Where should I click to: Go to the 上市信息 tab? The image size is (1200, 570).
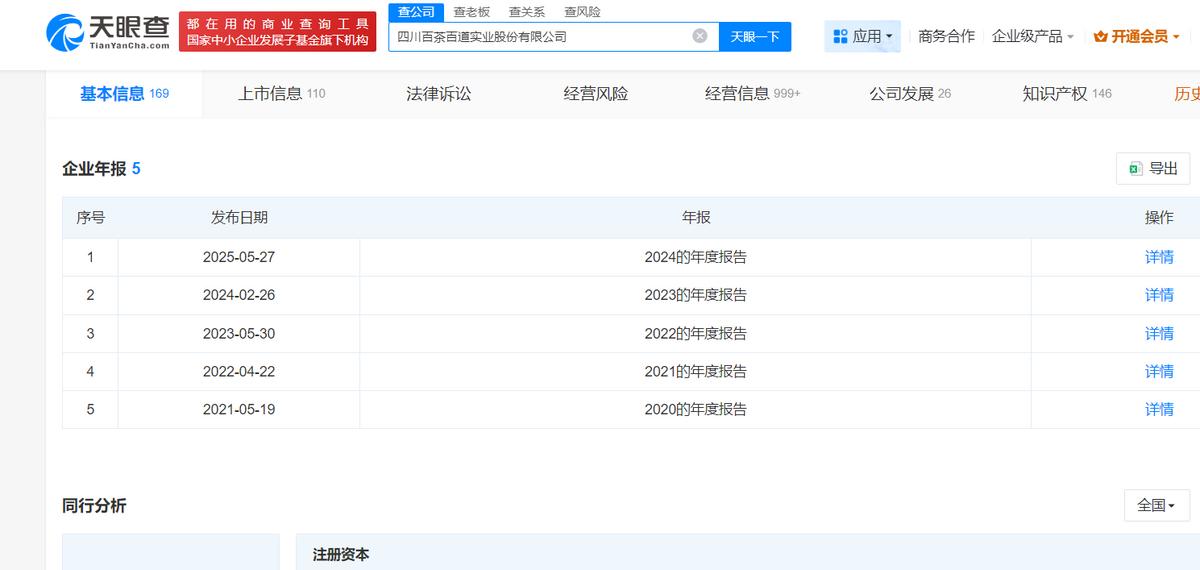pyautogui.click(x=281, y=94)
